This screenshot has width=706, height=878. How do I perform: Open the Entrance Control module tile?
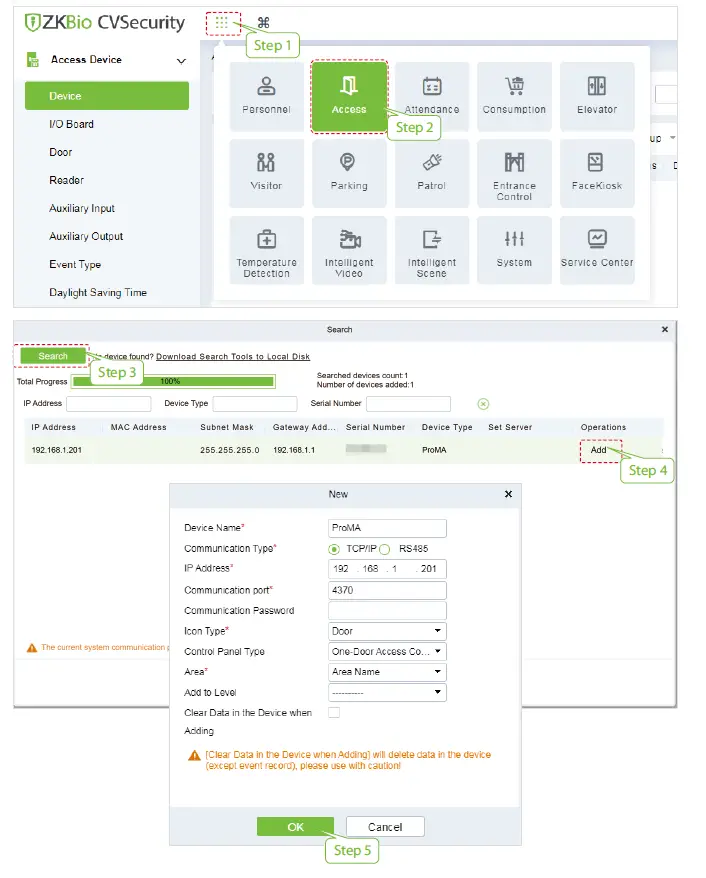click(x=514, y=173)
